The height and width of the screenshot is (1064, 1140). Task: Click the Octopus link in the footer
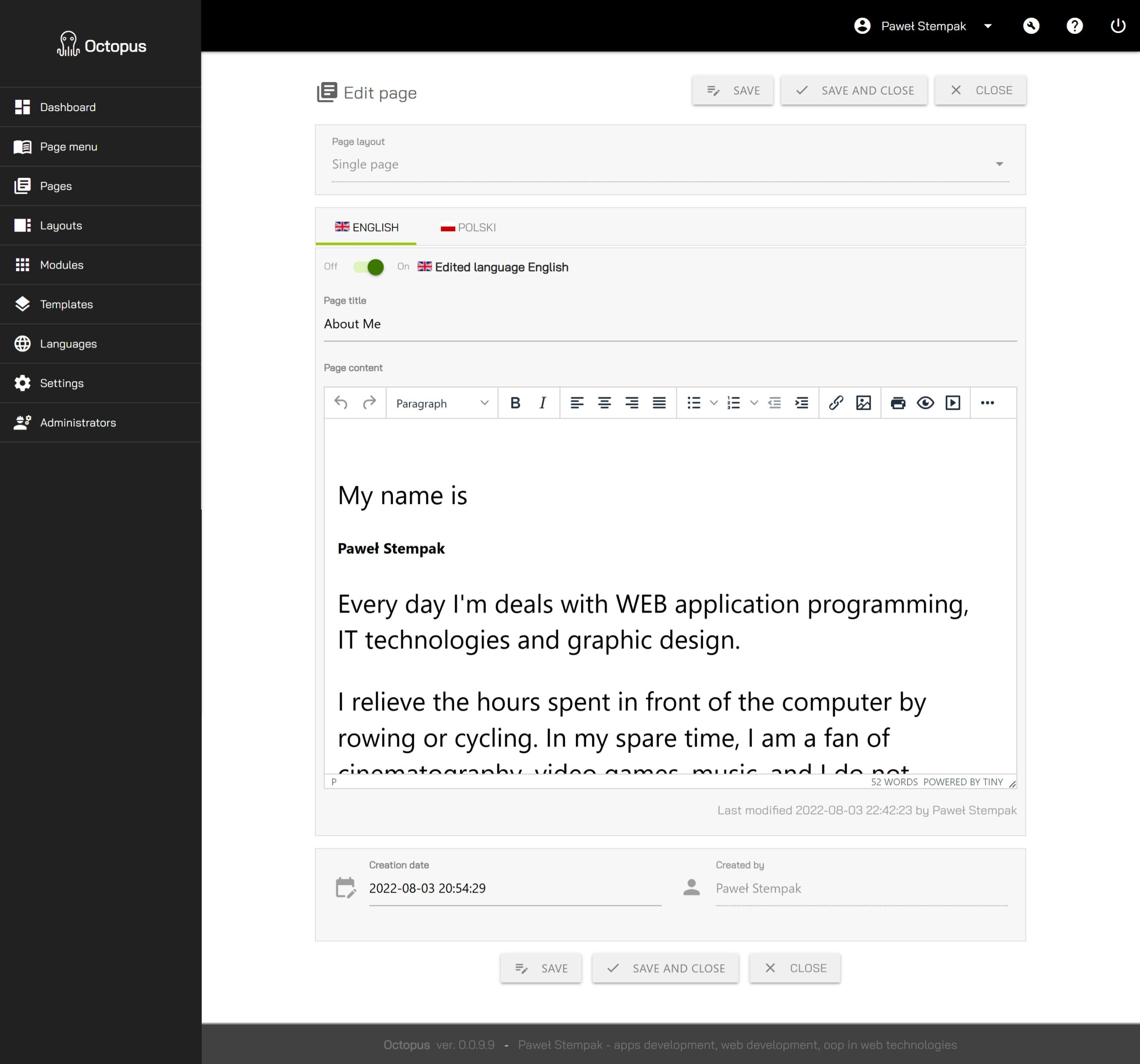[x=406, y=1045]
